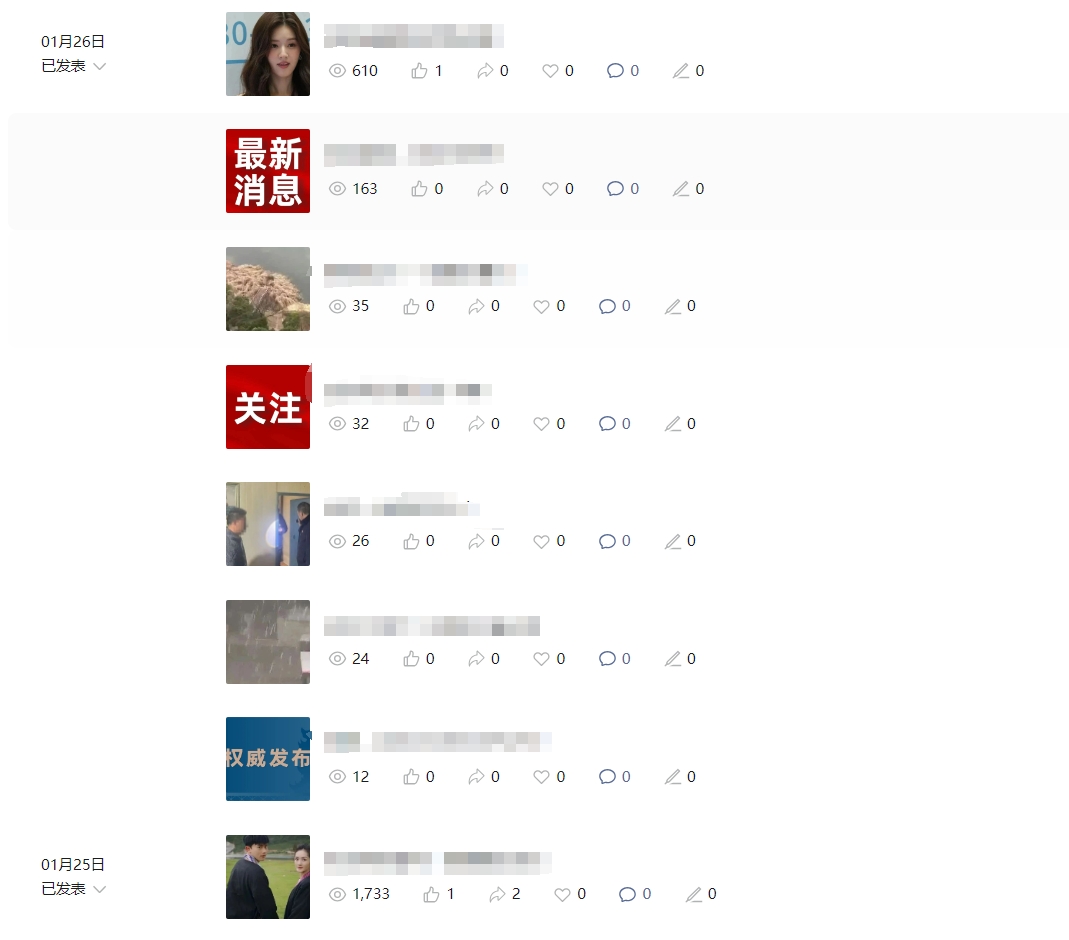
Task: Open the couple photo thumbnail for 01月25日
Action: click(268, 877)
